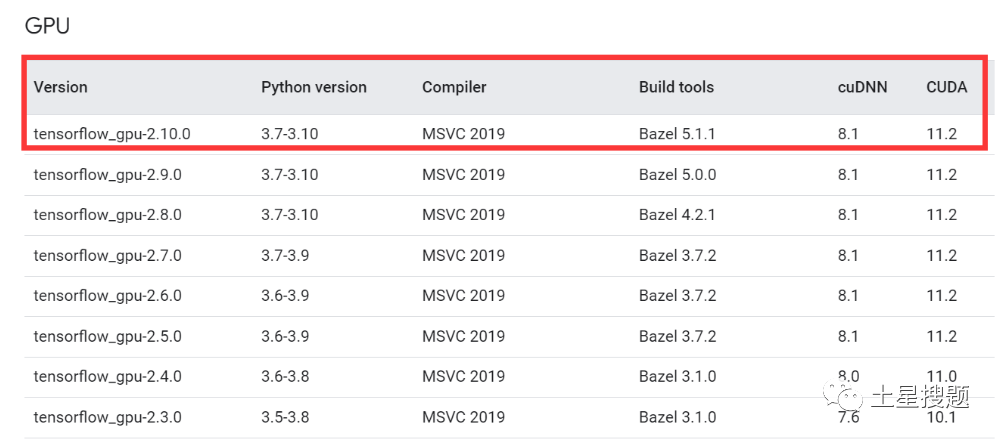Click cuDNN 8.1 in the tensorflow_gpu-2.10.0 row
Viewport: 1002px width, 441px height.
[x=848, y=134]
